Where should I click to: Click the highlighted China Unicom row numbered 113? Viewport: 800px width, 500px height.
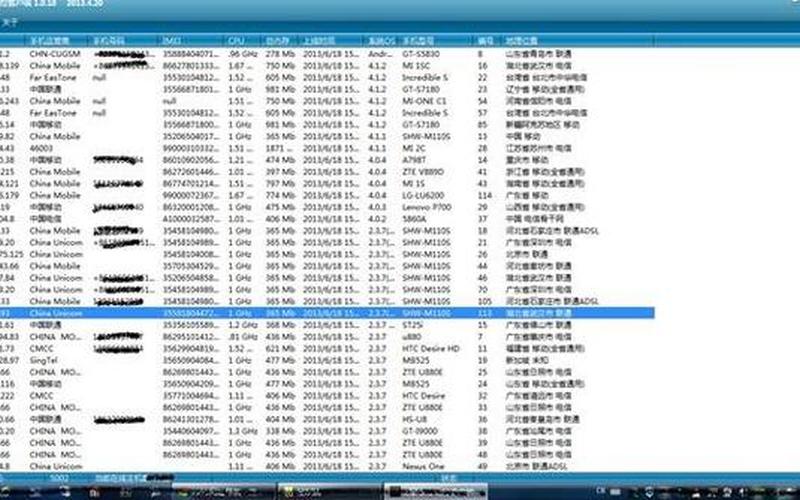click(327, 313)
